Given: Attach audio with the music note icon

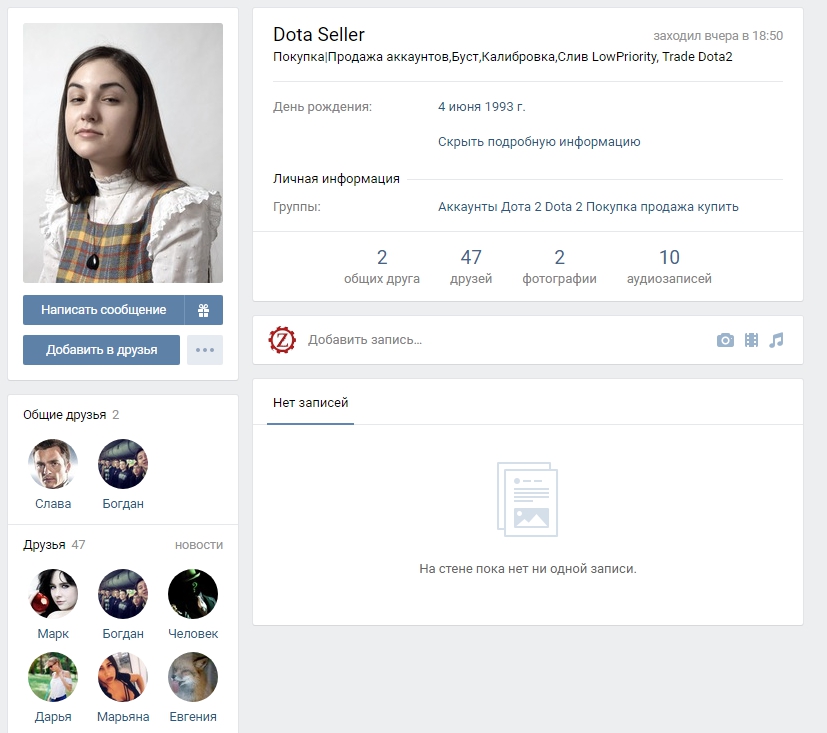Looking at the screenshot, I should pyautogui.click(x=776, y=340).
